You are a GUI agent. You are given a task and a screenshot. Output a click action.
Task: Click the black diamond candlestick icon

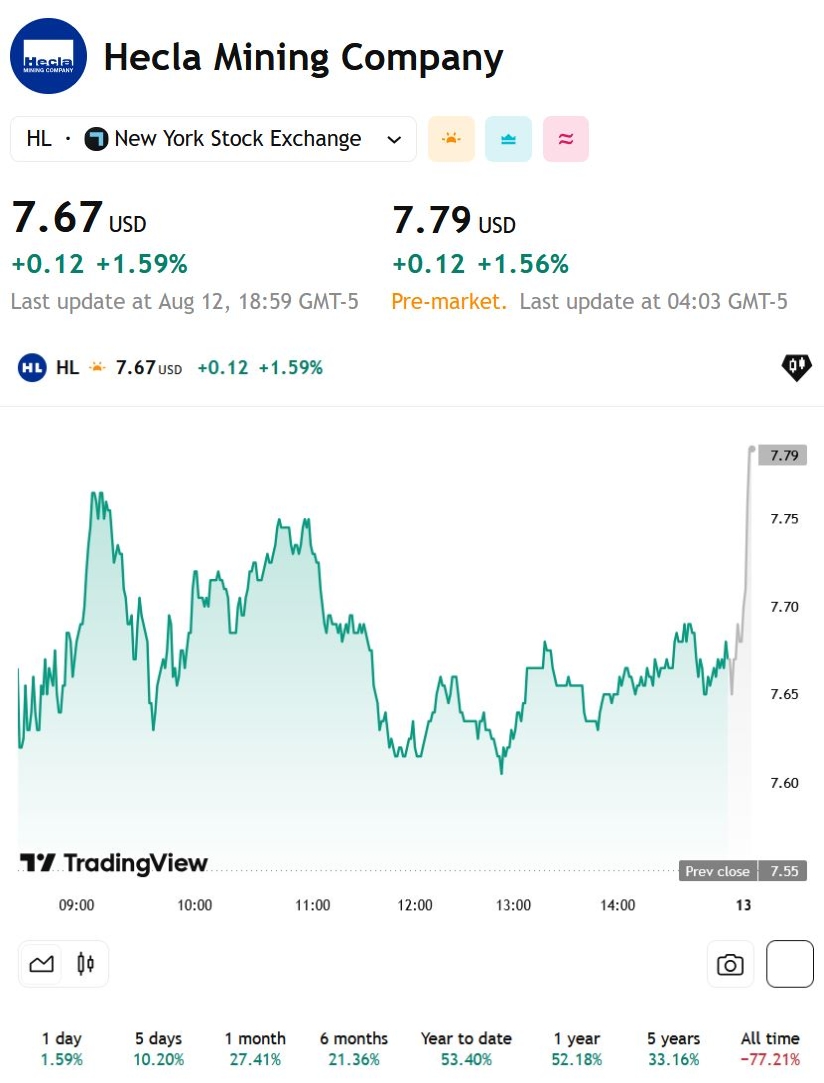pos(796,367)
